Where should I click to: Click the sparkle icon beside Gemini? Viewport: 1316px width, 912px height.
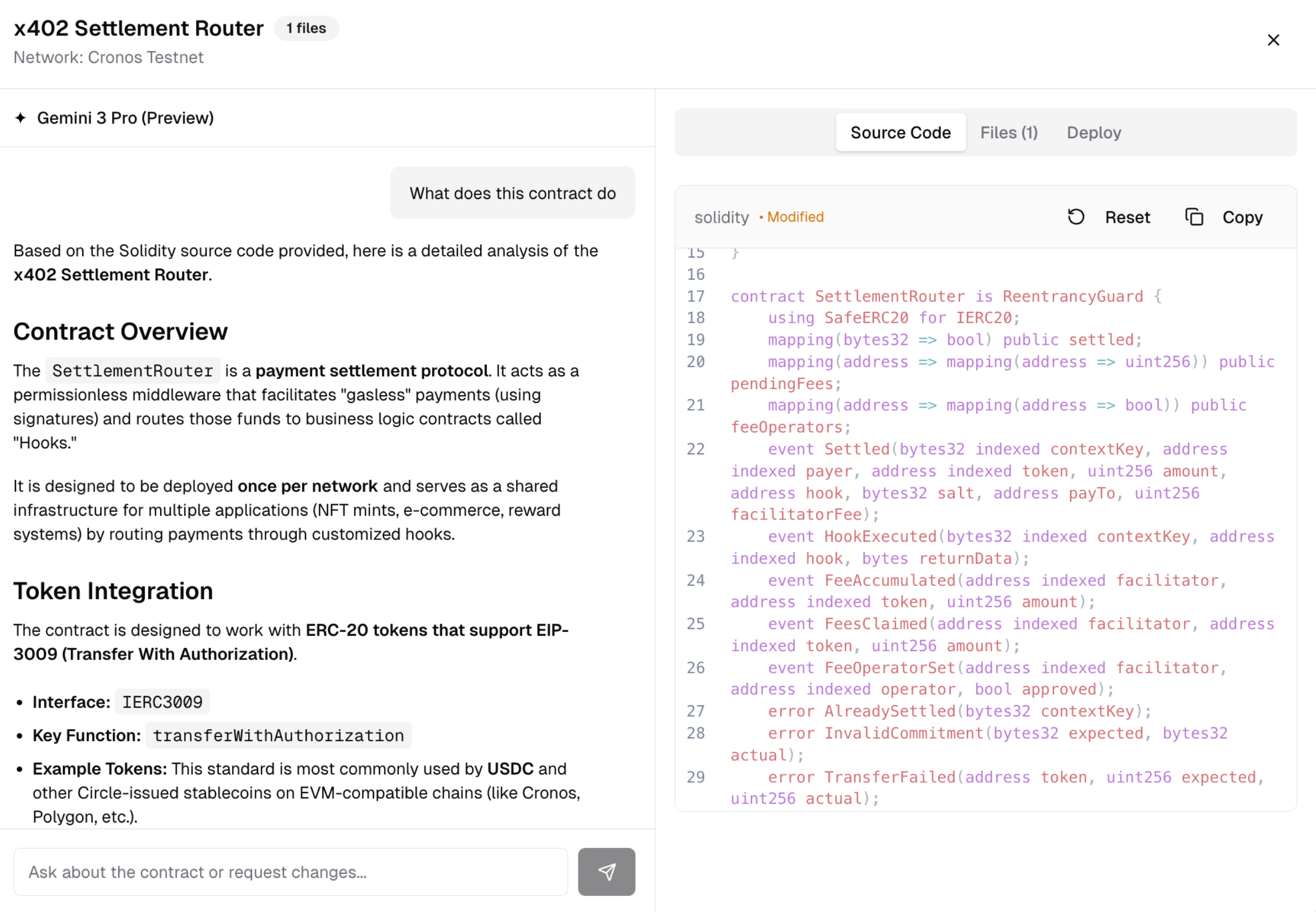(20, 118)
